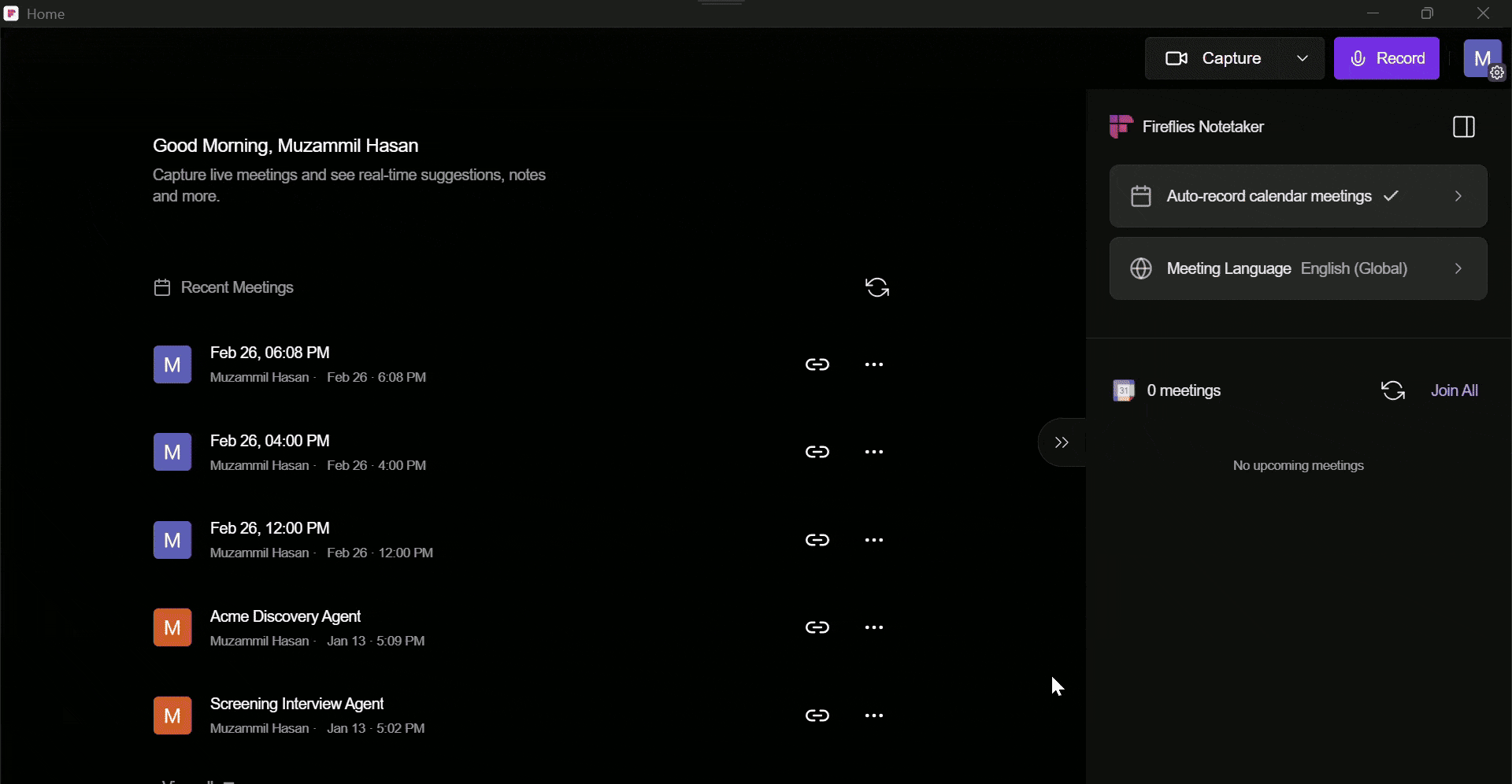The image size is (1512, 784).
Task: Toggle Auto-record calendar meetings setting
Action: point(1297,196)
